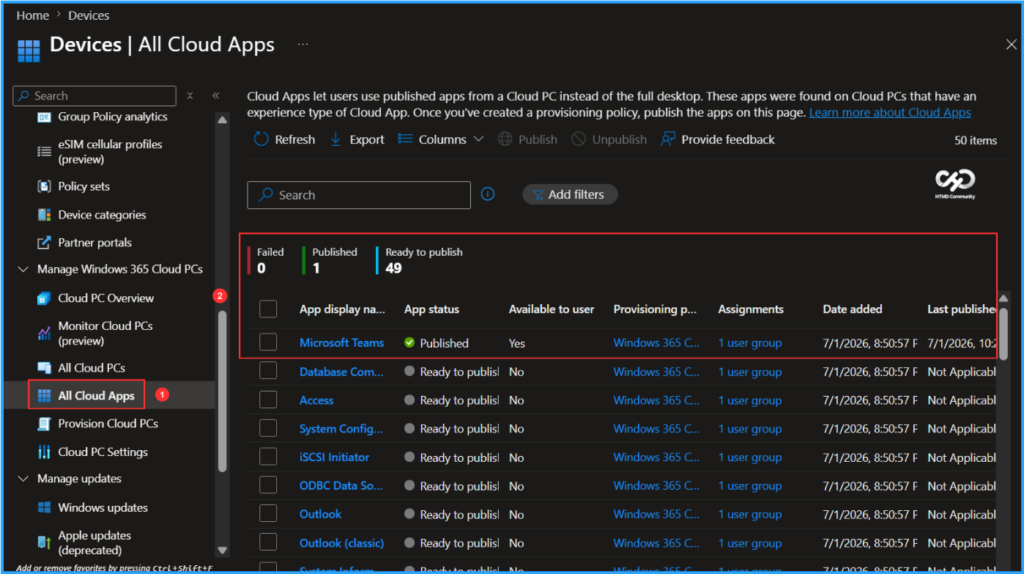Click the eSIM cellular profiles icon

tap(44, 151)
